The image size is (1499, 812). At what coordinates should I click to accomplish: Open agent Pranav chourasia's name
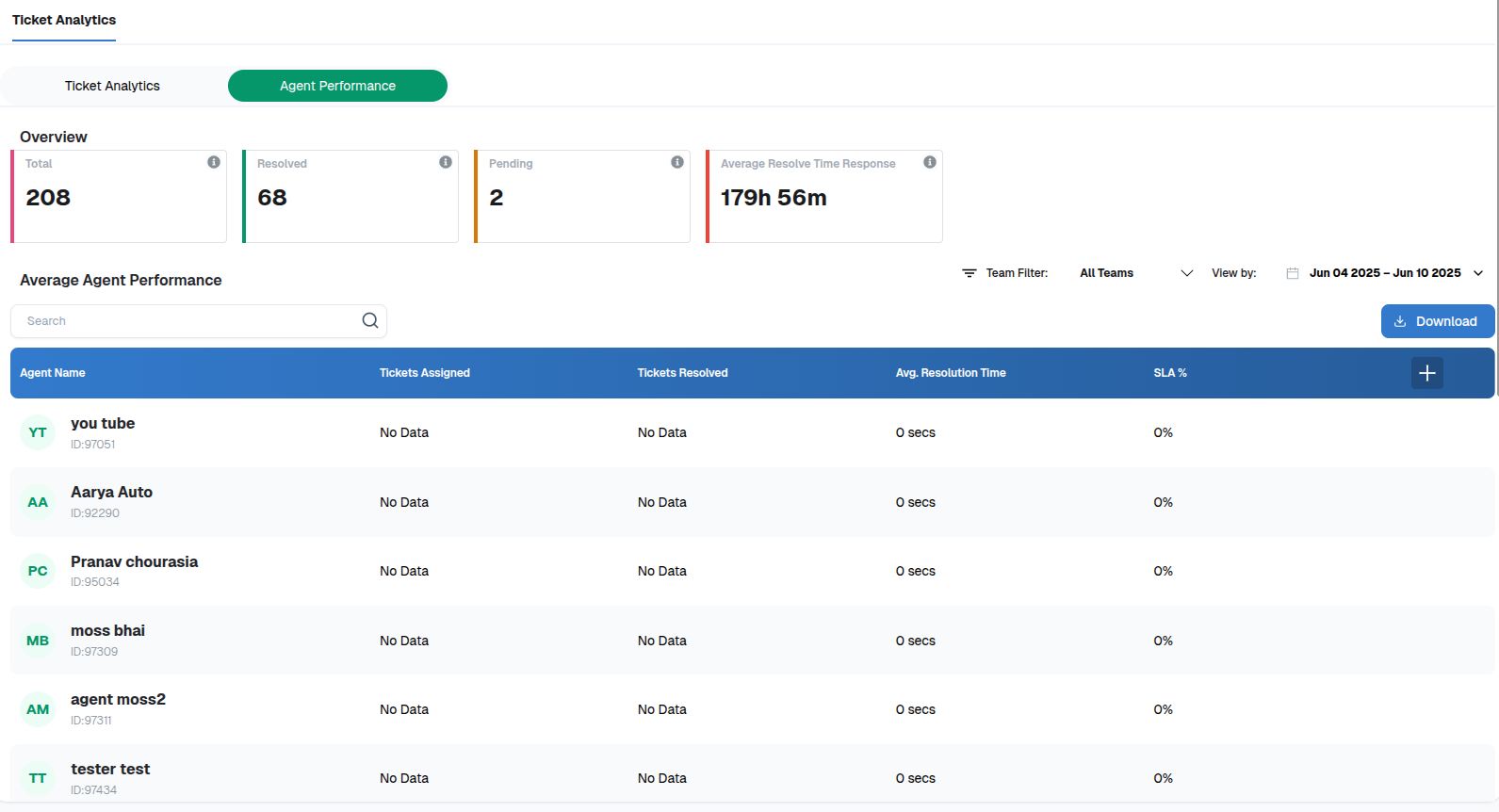click(134, 561)
